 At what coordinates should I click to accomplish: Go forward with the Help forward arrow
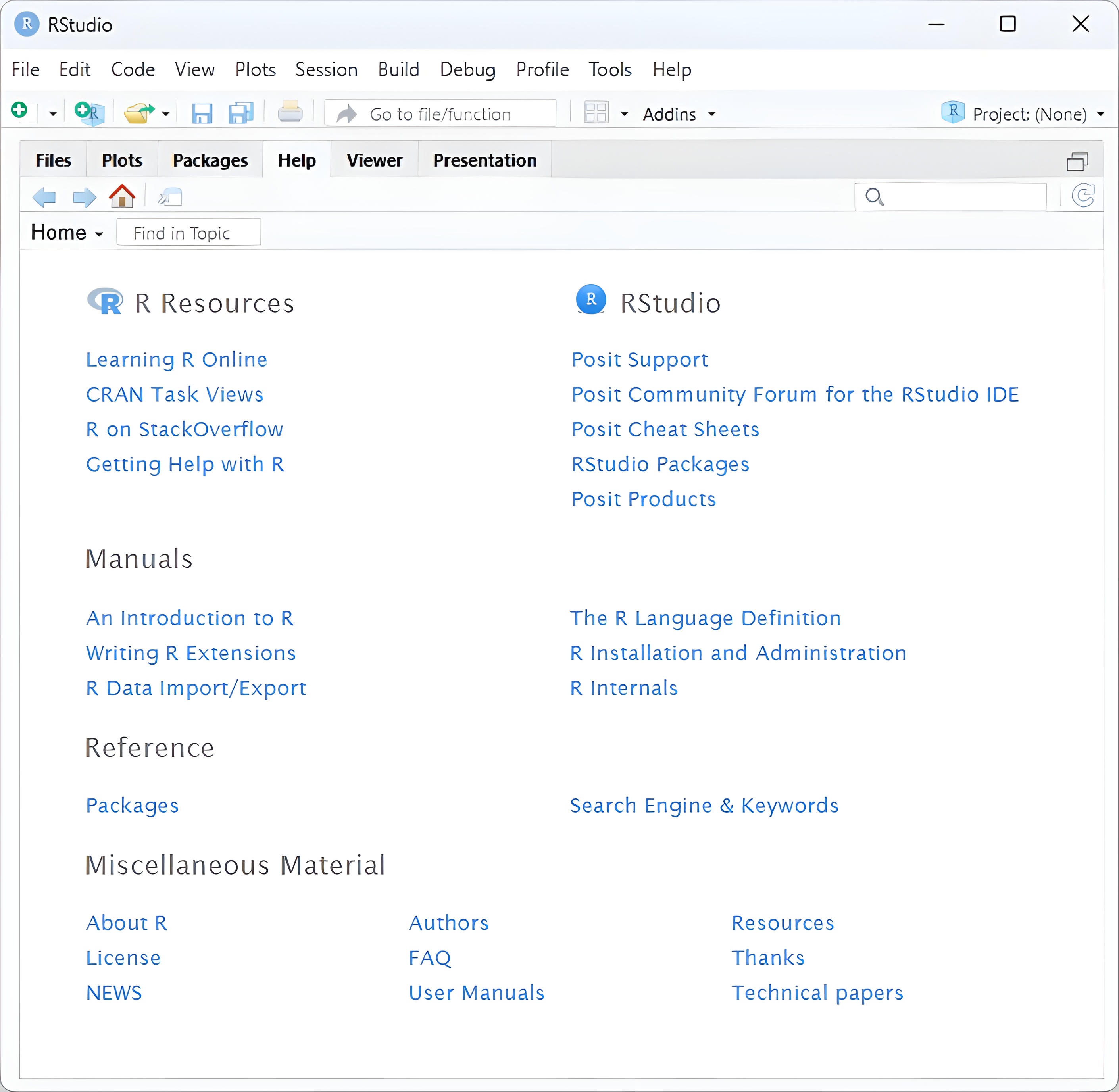point(84,197)
